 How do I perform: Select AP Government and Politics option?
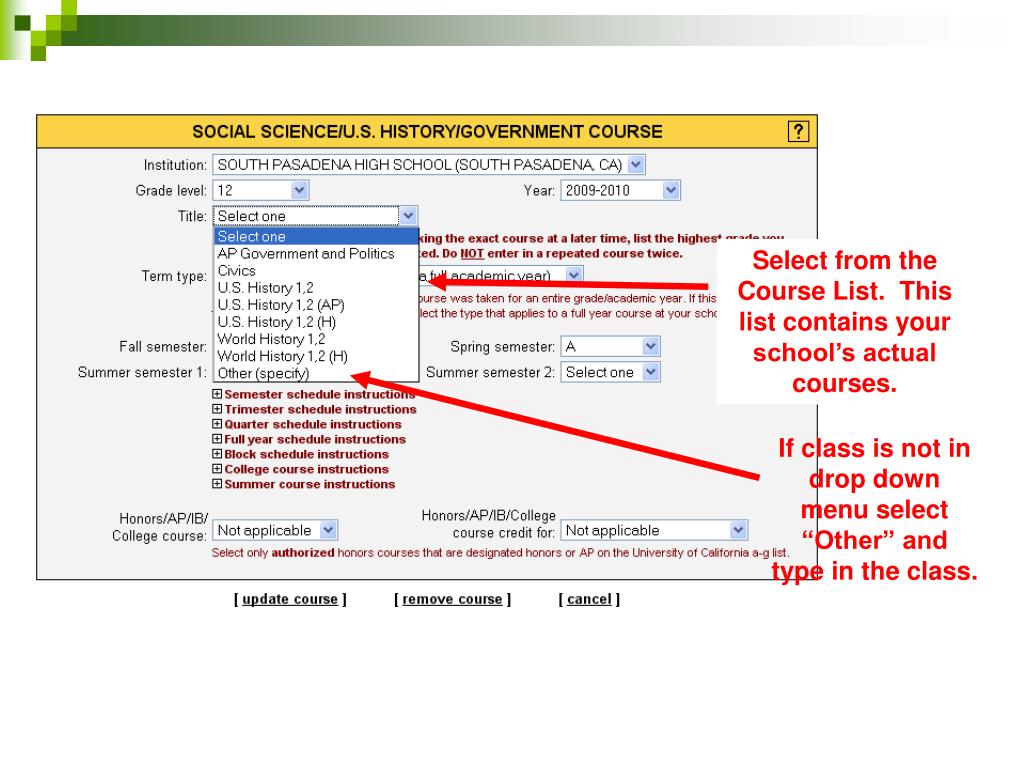tap(316, 253)
